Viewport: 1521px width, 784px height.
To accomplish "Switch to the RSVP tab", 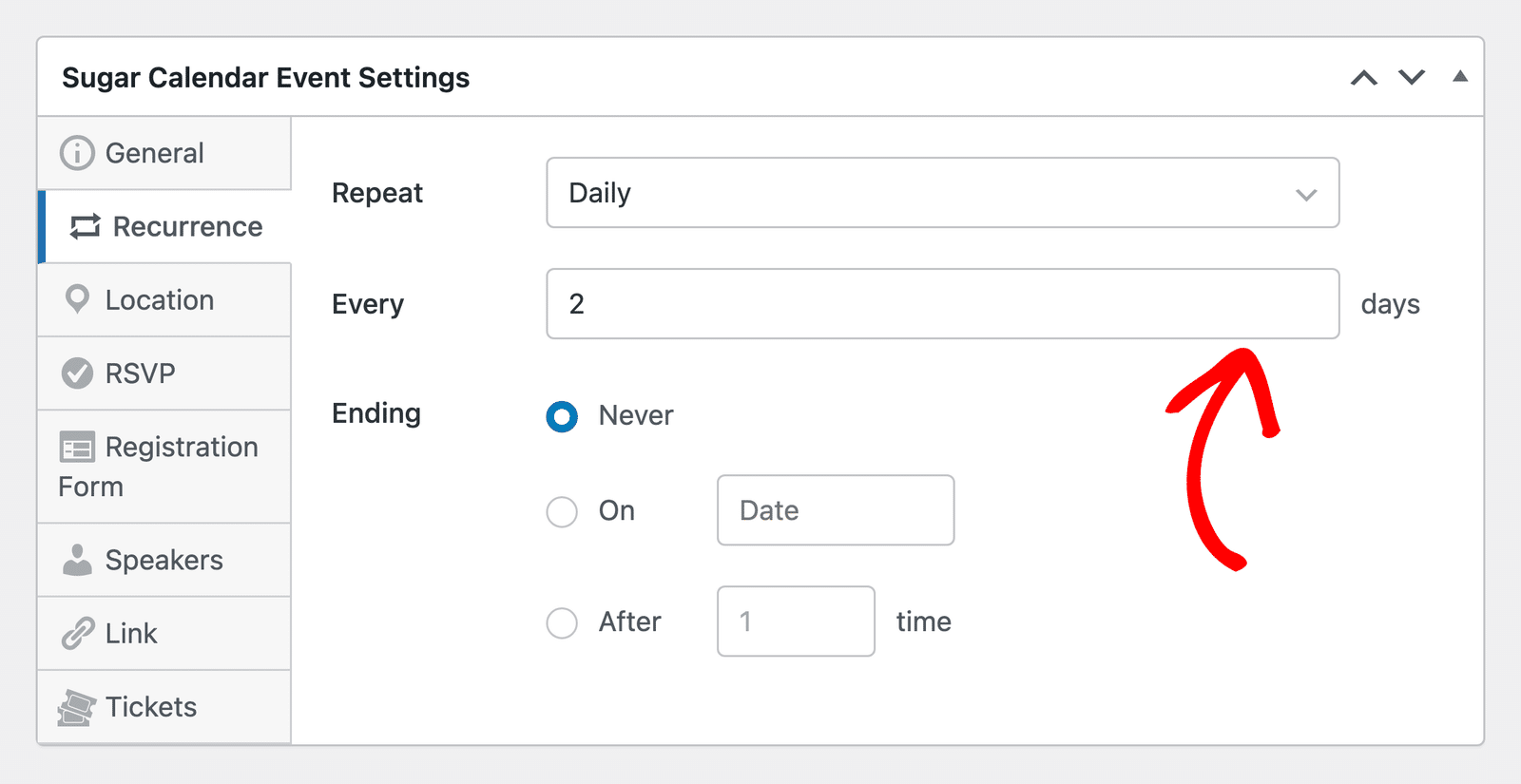I will tap(164, 373).
